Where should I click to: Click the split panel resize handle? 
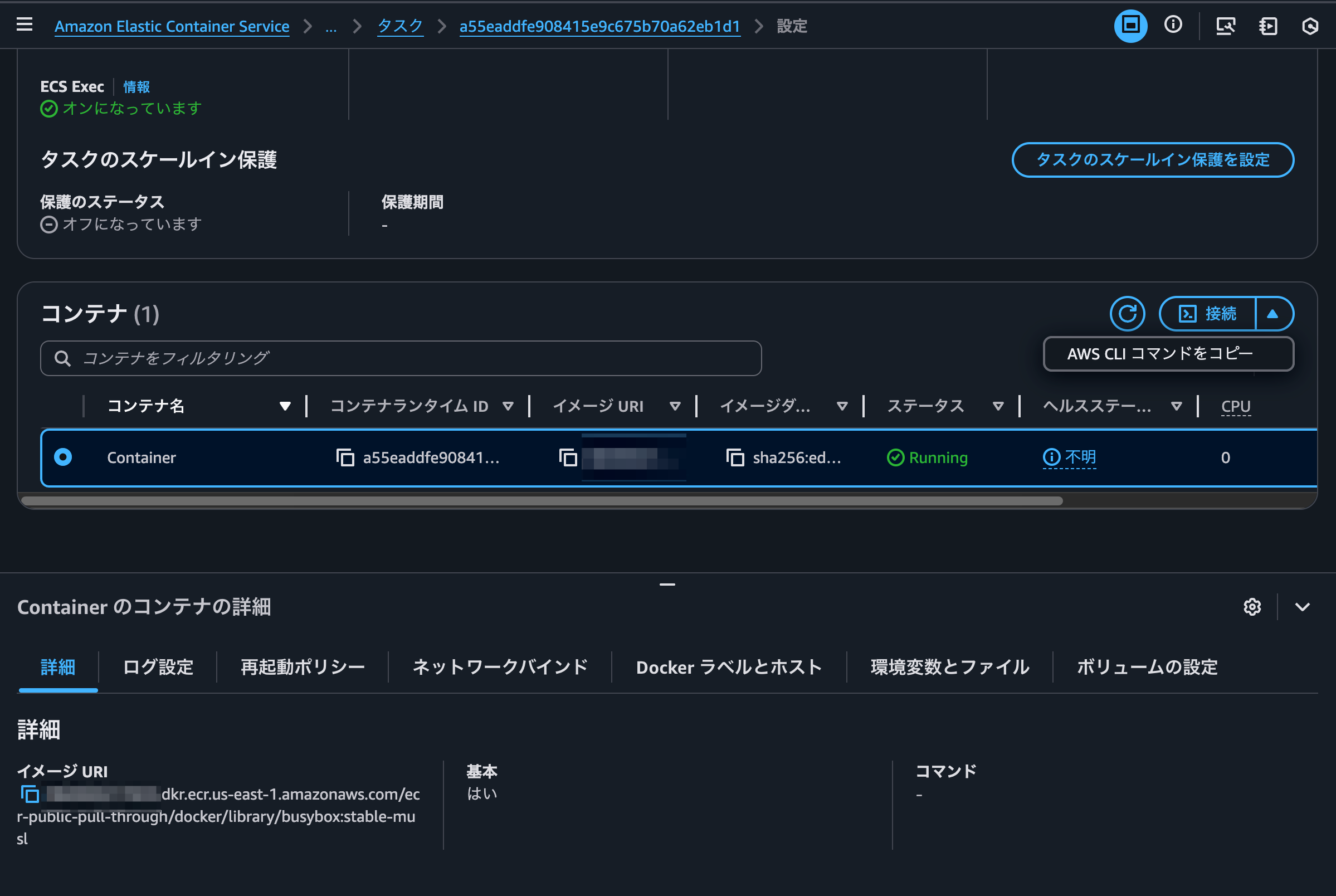pos(667,585)
